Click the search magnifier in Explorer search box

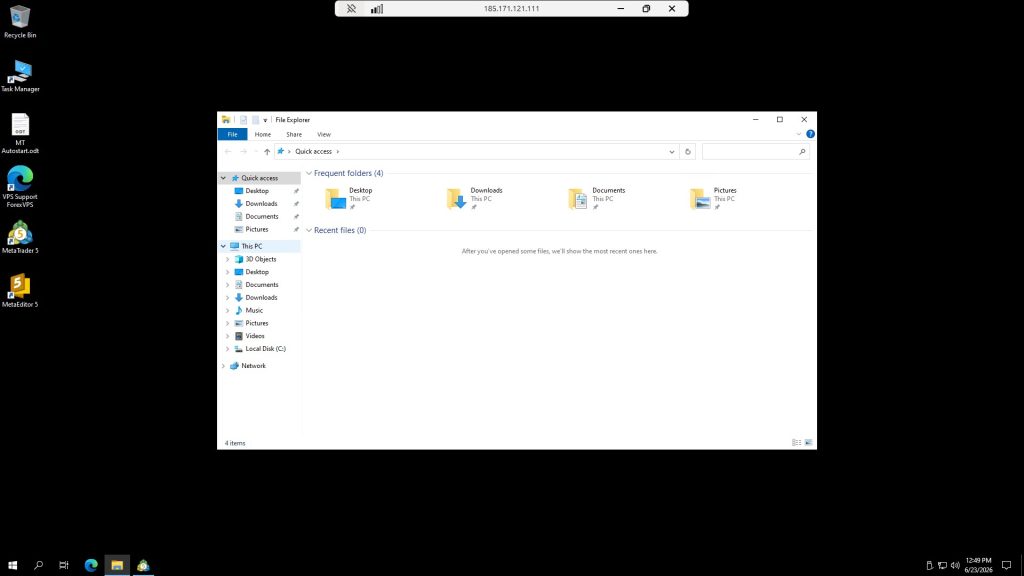coord(802,152)
